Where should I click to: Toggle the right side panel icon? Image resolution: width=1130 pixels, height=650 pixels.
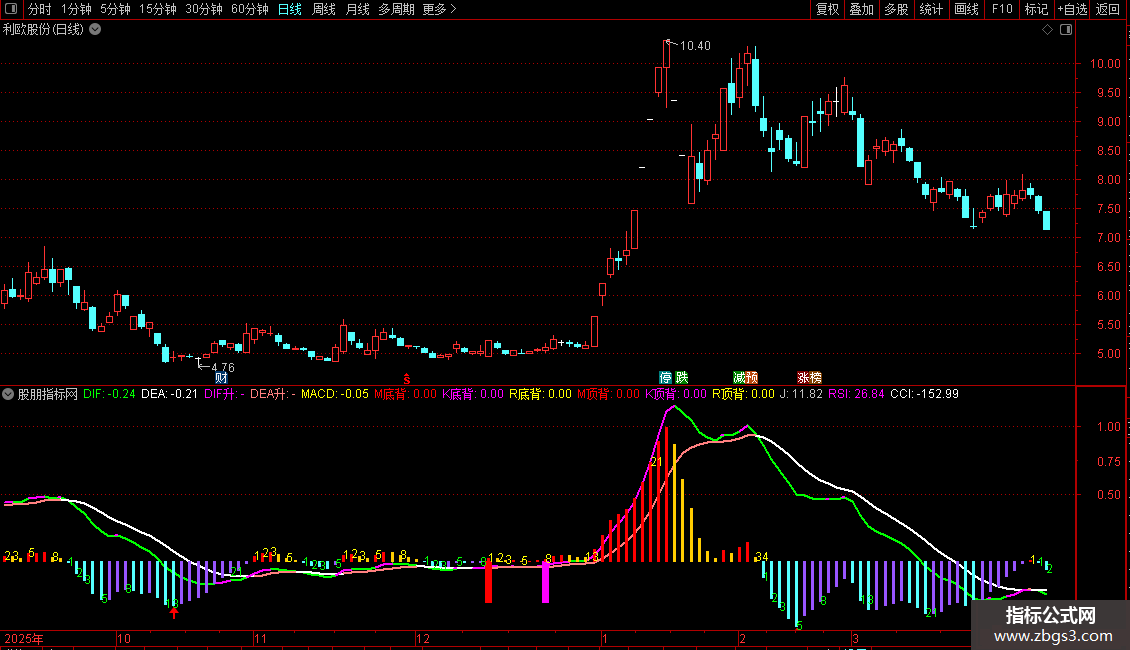(x=1066, y=30)
